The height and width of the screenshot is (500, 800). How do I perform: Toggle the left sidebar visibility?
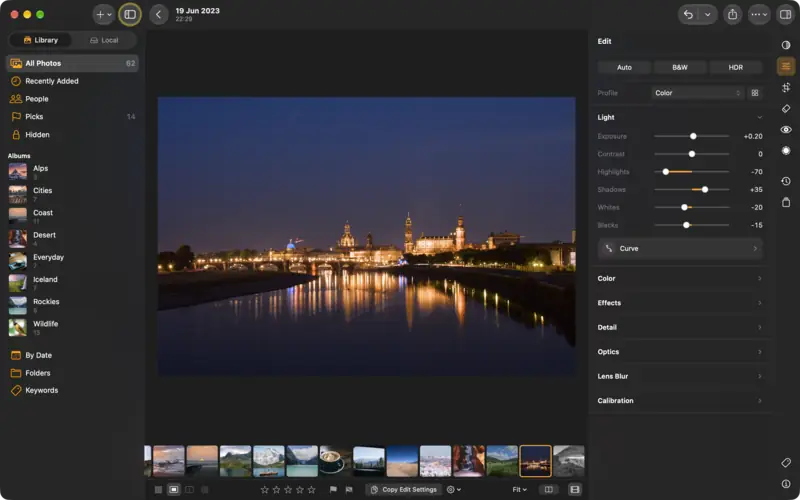(x=130, y=15)
